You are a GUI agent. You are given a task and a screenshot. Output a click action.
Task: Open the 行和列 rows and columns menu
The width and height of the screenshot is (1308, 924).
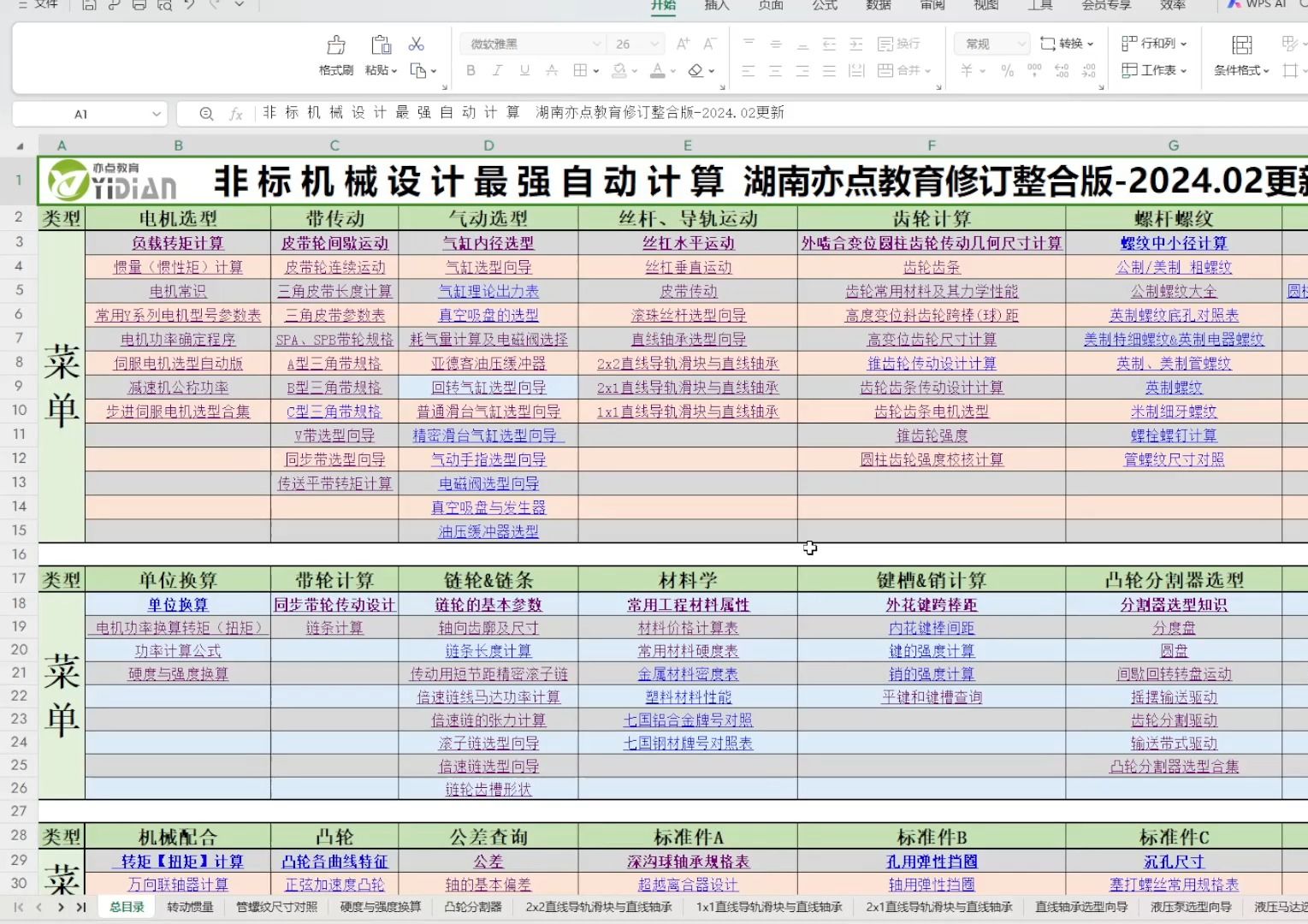click(1154, 44)
